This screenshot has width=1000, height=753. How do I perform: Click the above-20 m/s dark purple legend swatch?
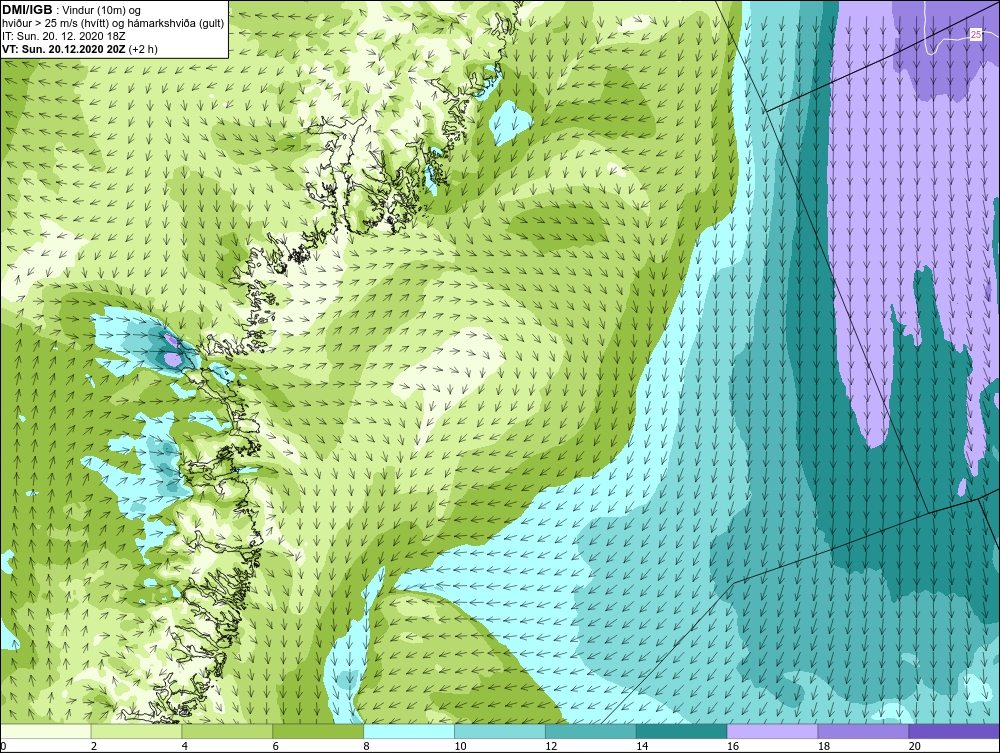point(954,731)
